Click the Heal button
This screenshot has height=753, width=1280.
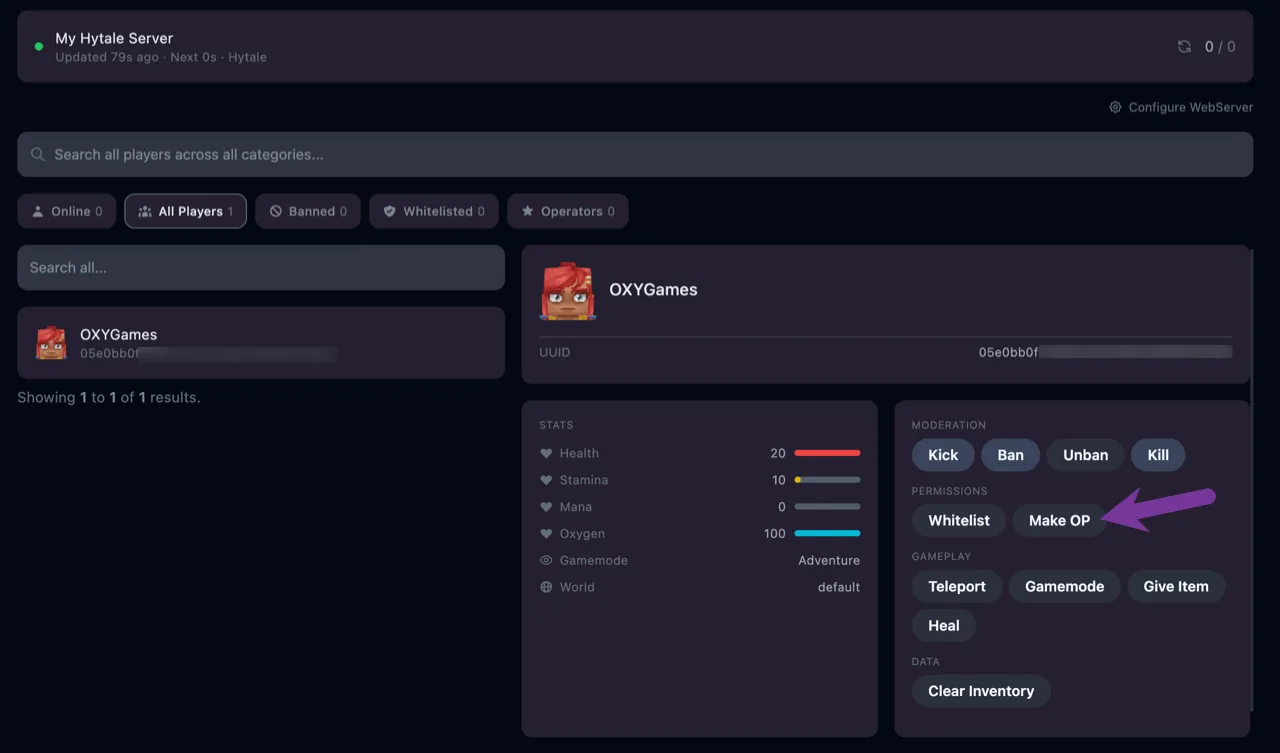[x=944, y=626]
